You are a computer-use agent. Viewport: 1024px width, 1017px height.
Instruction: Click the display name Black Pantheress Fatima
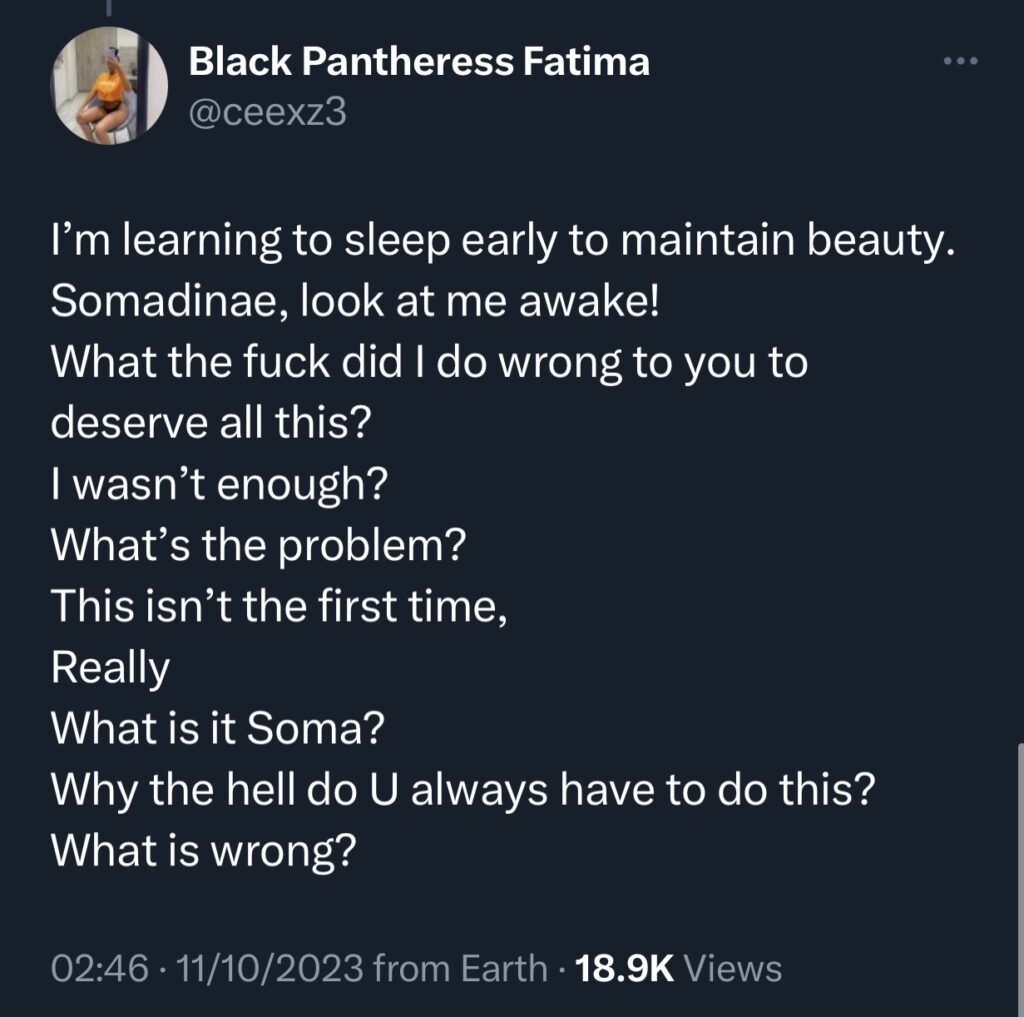click(419, 59)
